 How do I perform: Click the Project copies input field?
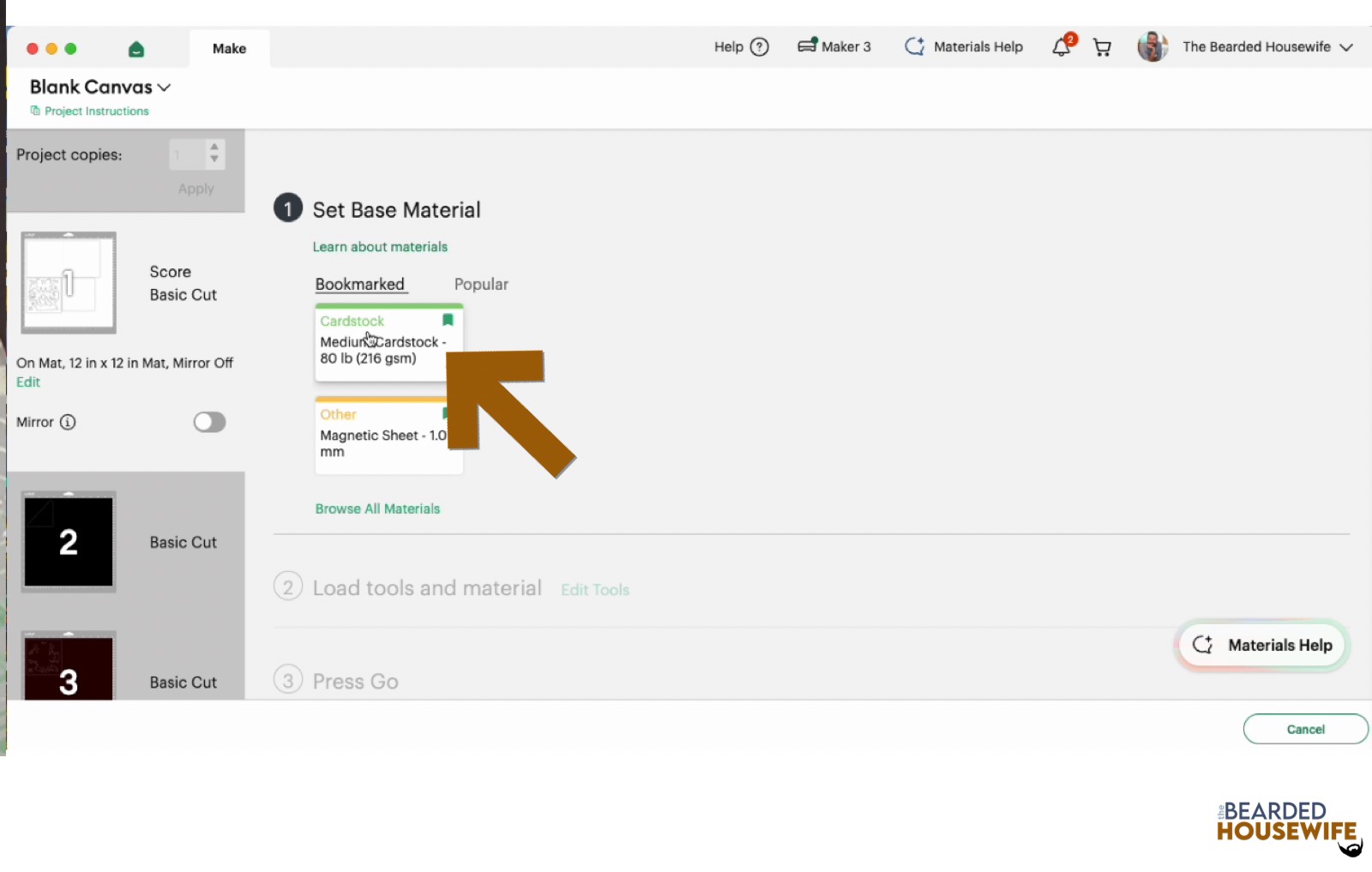pos(188,154)
